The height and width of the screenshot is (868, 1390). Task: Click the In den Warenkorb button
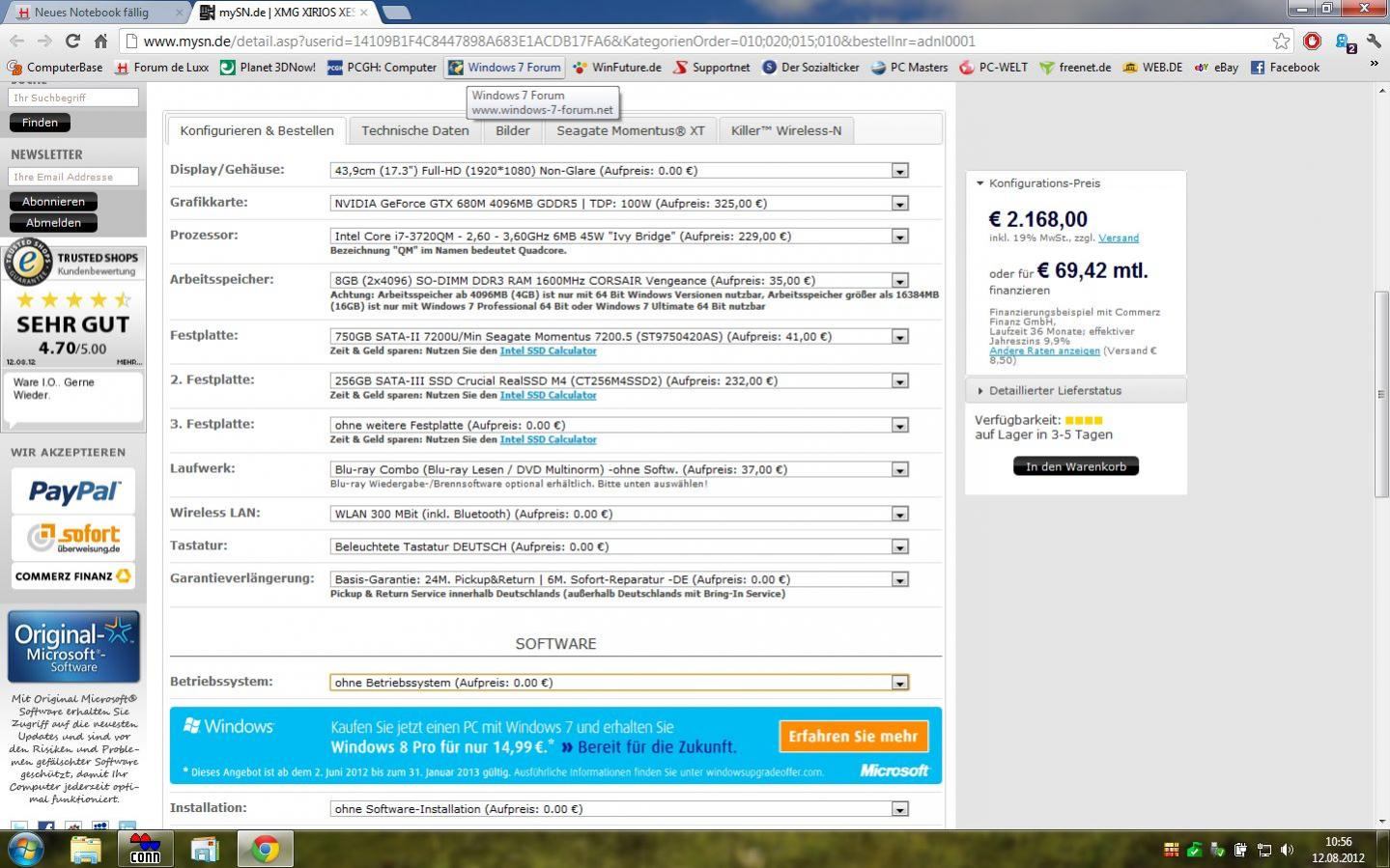pyautogui.click(x=1076, y=466)
